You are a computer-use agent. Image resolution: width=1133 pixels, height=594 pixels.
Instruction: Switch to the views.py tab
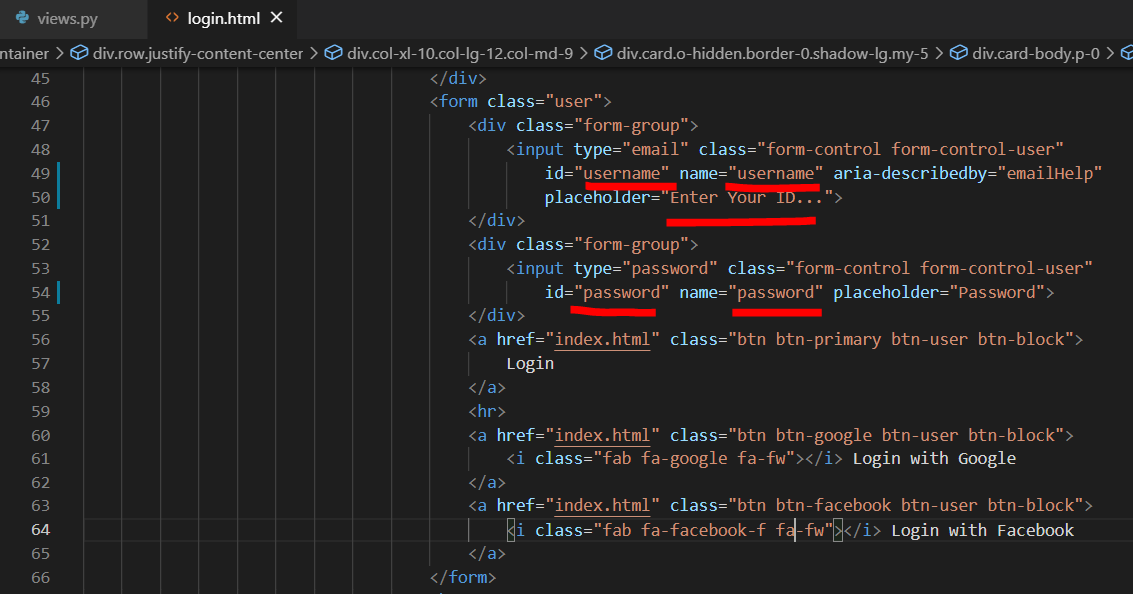click(66, 19)
